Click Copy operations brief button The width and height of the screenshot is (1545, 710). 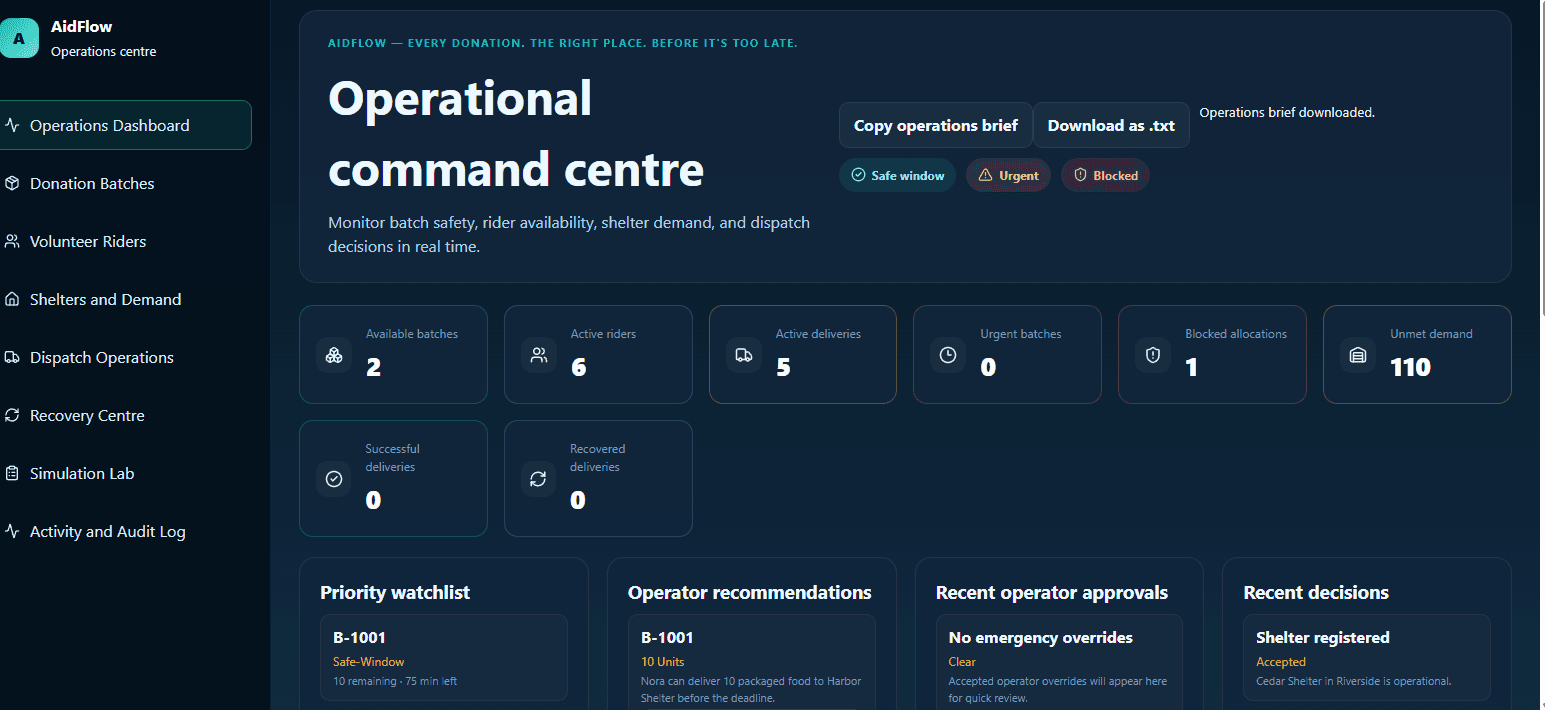coord(936,125)
